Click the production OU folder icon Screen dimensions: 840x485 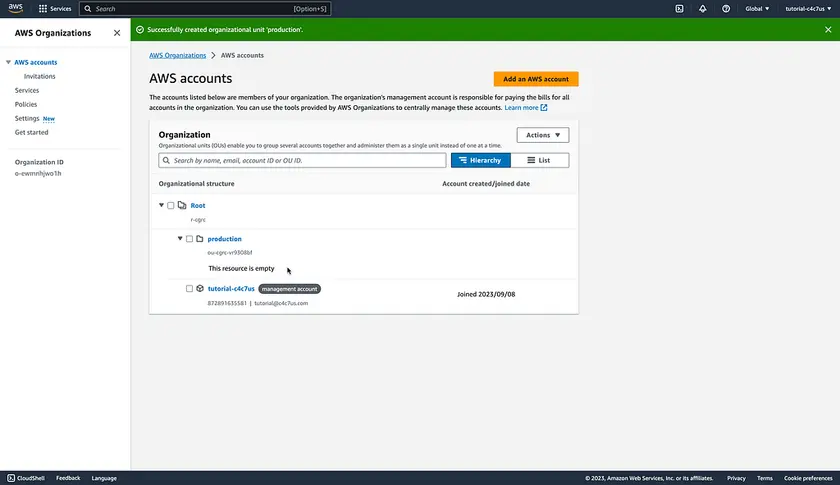coord(200,238)
